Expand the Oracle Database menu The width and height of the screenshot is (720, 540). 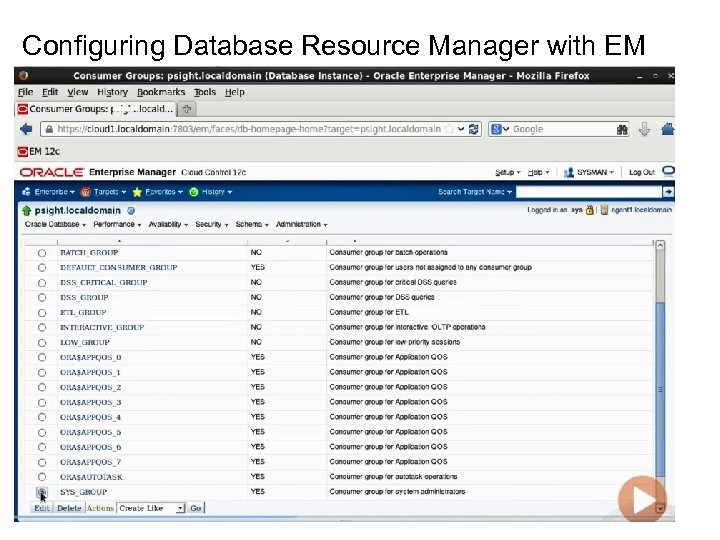[55, 225]
